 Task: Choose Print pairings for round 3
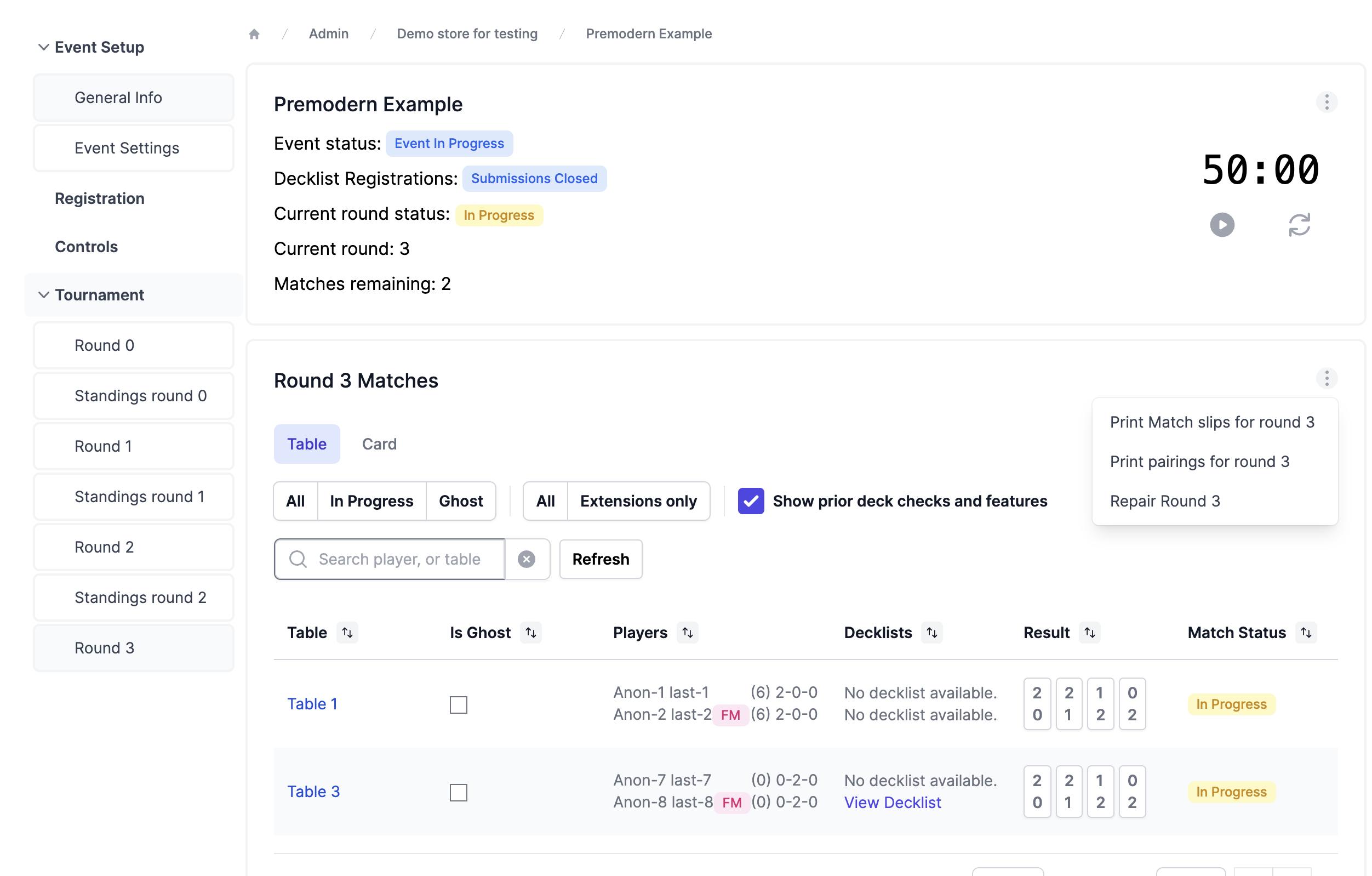pyautogui.click(x=1199, y=462)
